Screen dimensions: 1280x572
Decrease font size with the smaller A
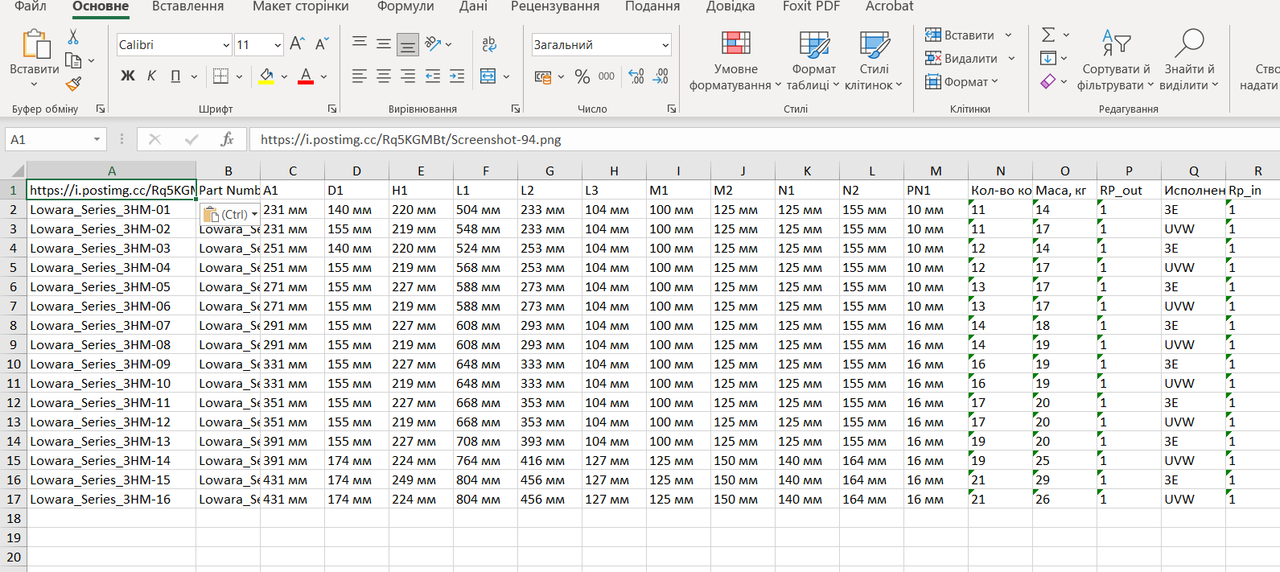click(322, 44)
